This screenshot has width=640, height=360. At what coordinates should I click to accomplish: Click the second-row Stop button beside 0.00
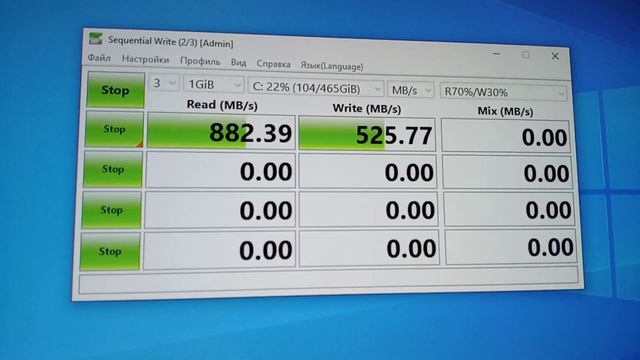(x=113, y=169)
